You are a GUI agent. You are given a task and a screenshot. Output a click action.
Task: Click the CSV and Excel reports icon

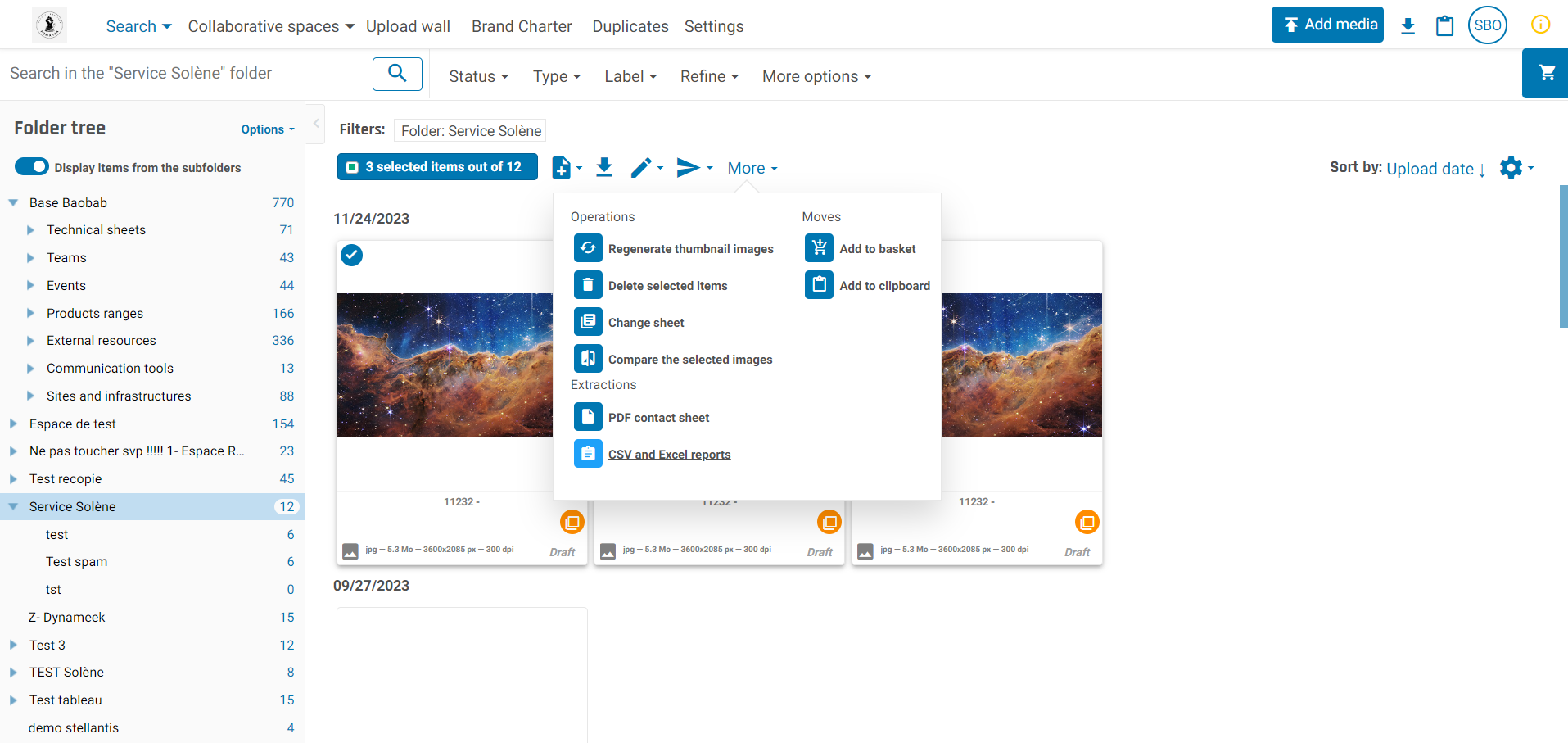588,454
